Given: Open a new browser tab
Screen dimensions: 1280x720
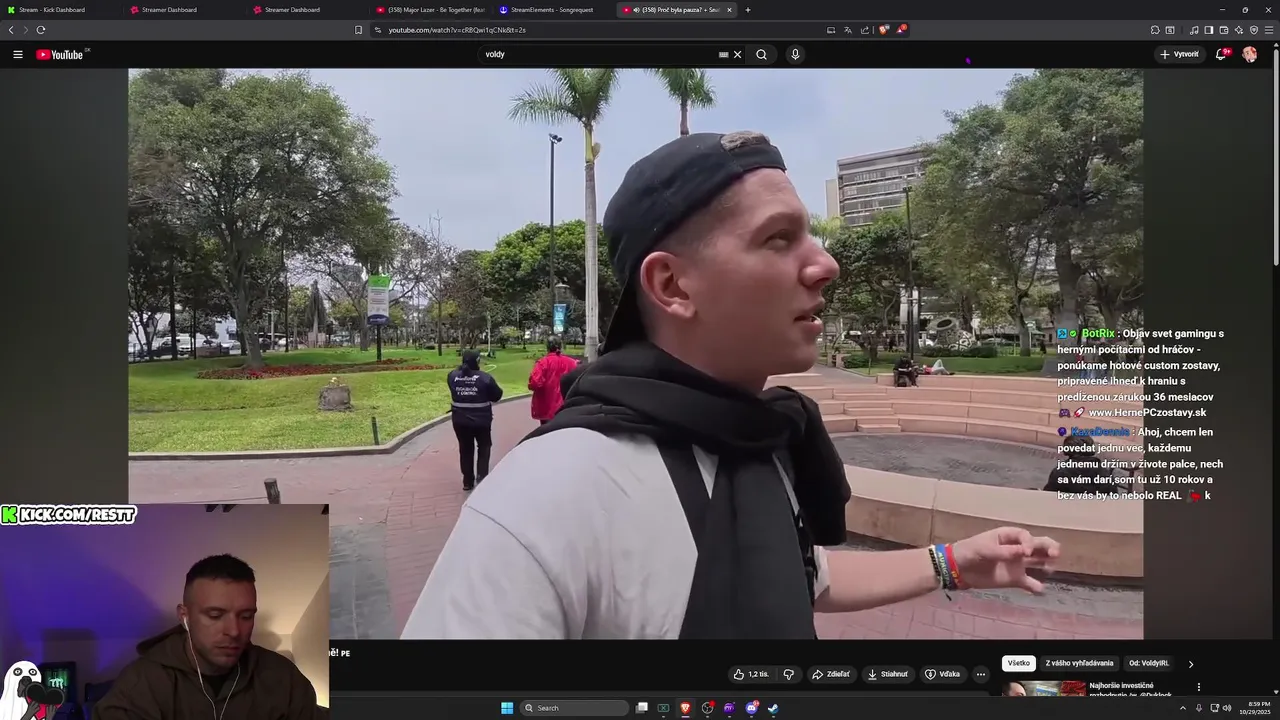Looking at the screenshot, I should click(x=748, y=10).
